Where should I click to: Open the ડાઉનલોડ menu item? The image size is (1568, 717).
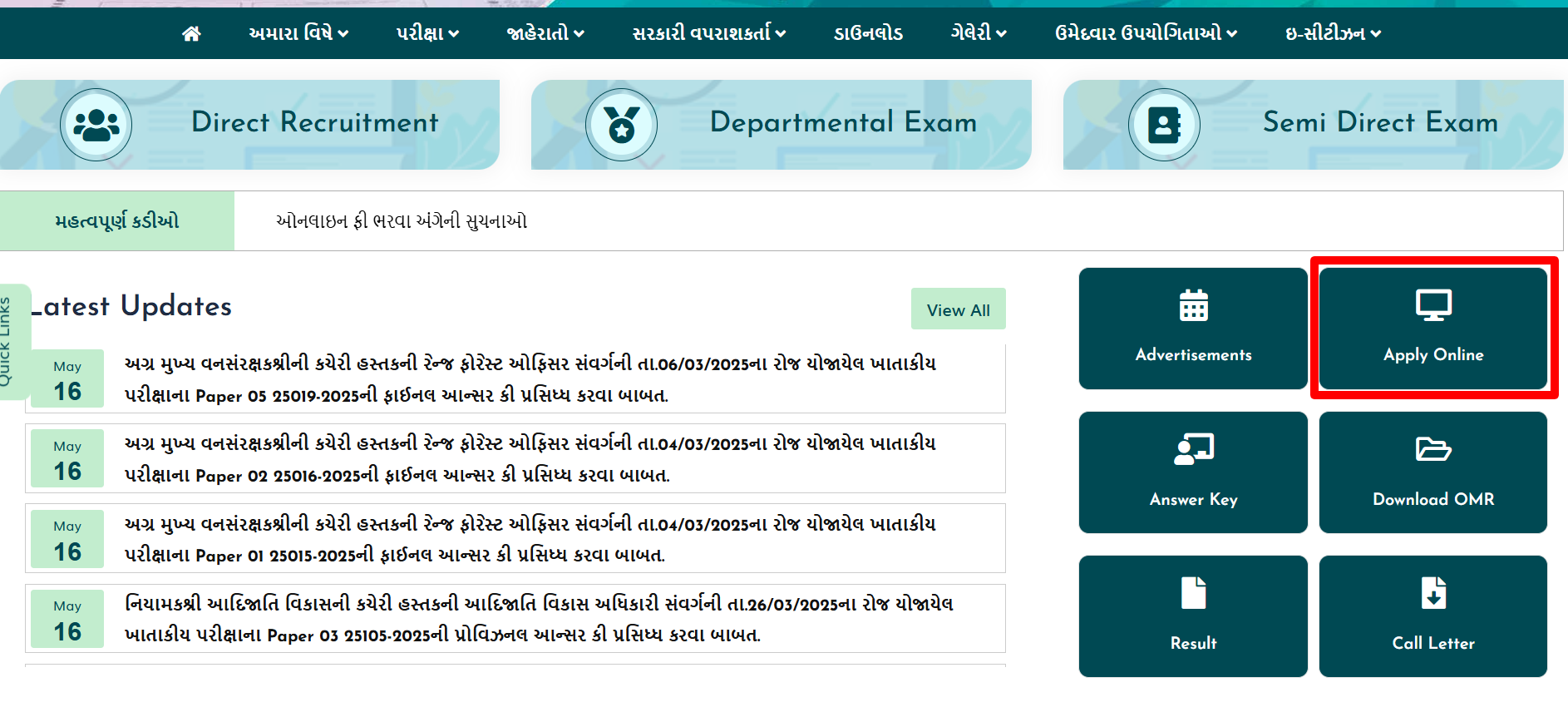click(868, 33)
